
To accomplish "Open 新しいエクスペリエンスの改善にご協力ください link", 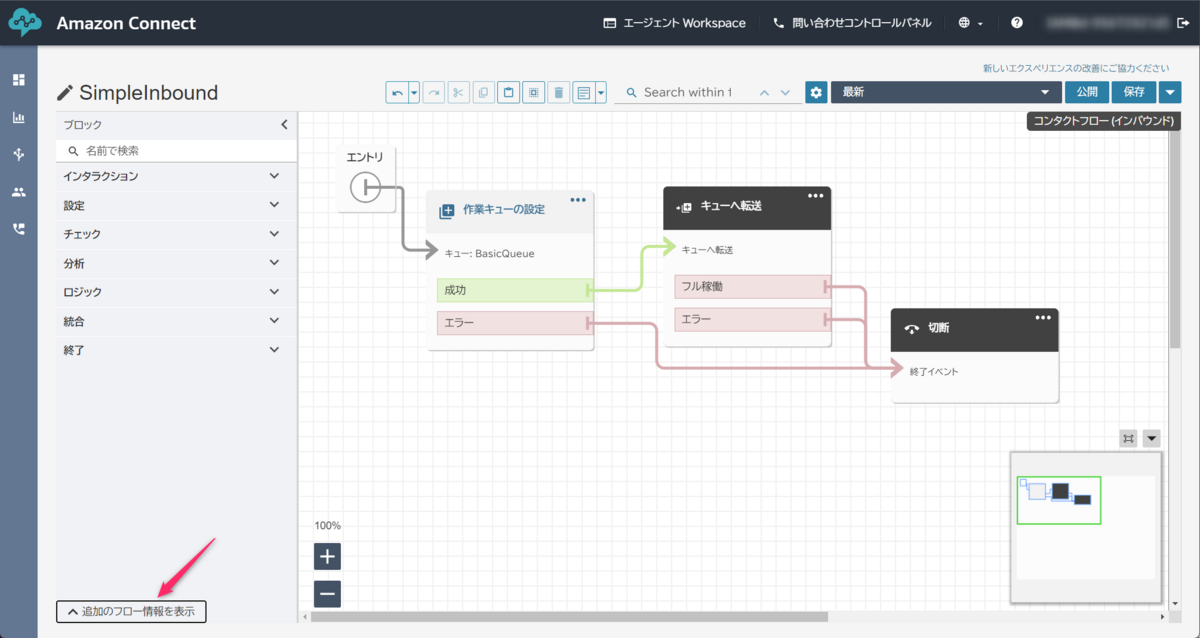I will 1076,68.
